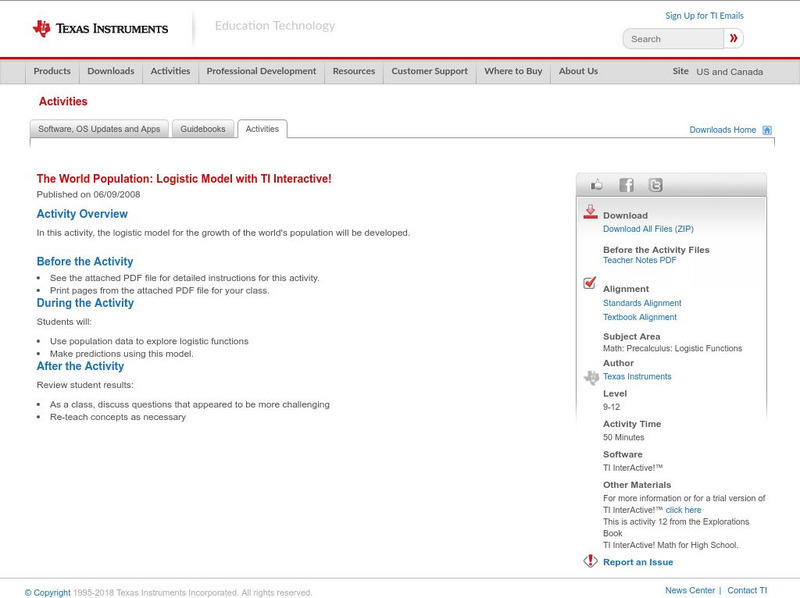Open the Downloads menu

tap(111, 71)
